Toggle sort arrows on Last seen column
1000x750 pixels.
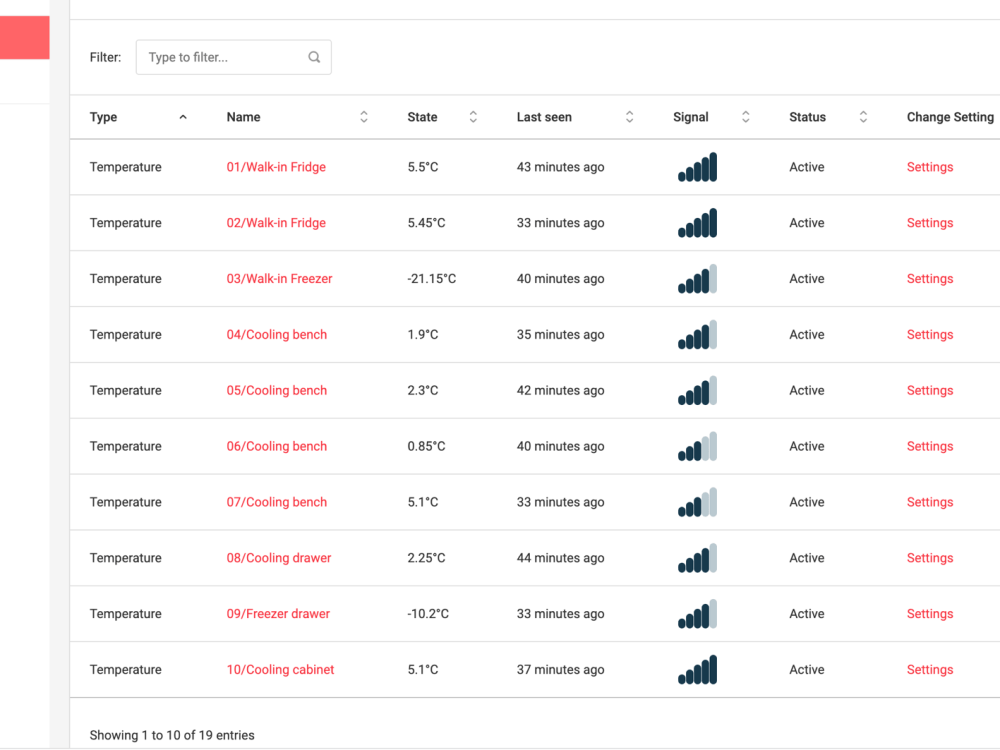[x=629, y=117]
